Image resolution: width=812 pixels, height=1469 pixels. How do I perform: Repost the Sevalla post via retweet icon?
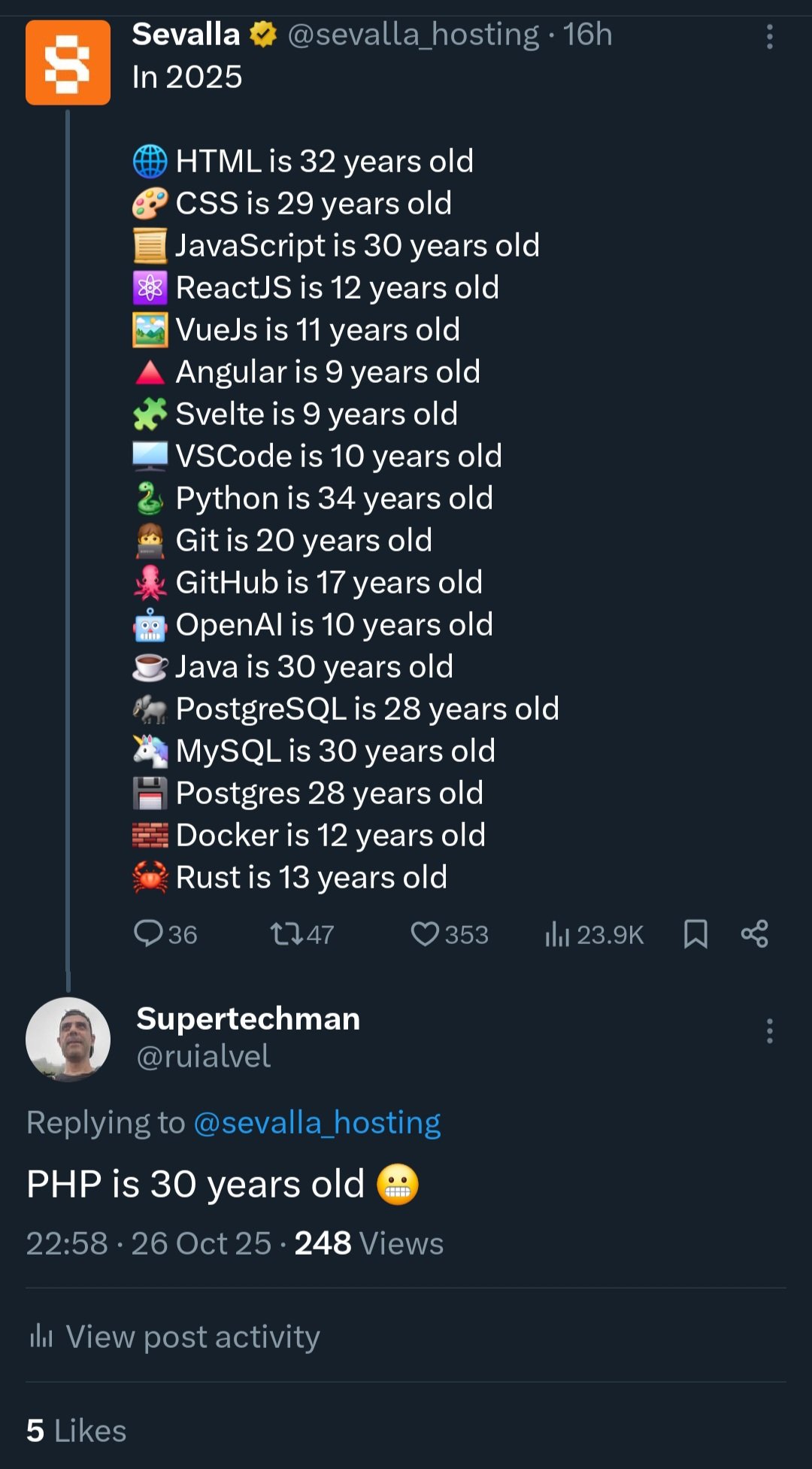(x=286, y=934)
